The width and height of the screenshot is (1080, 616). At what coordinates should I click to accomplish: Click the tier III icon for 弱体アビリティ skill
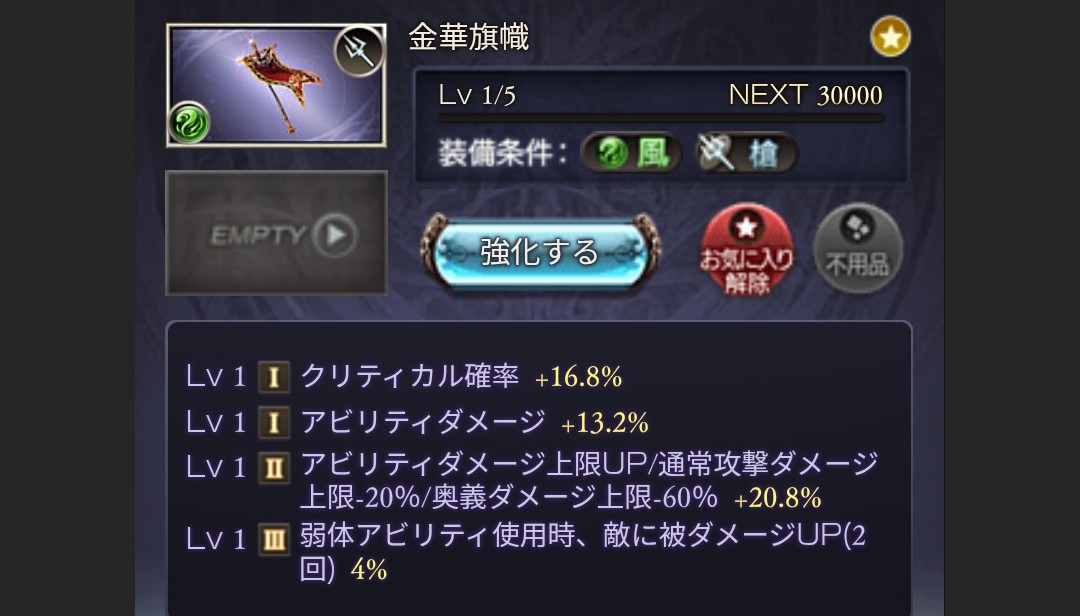tap(273, 540)
